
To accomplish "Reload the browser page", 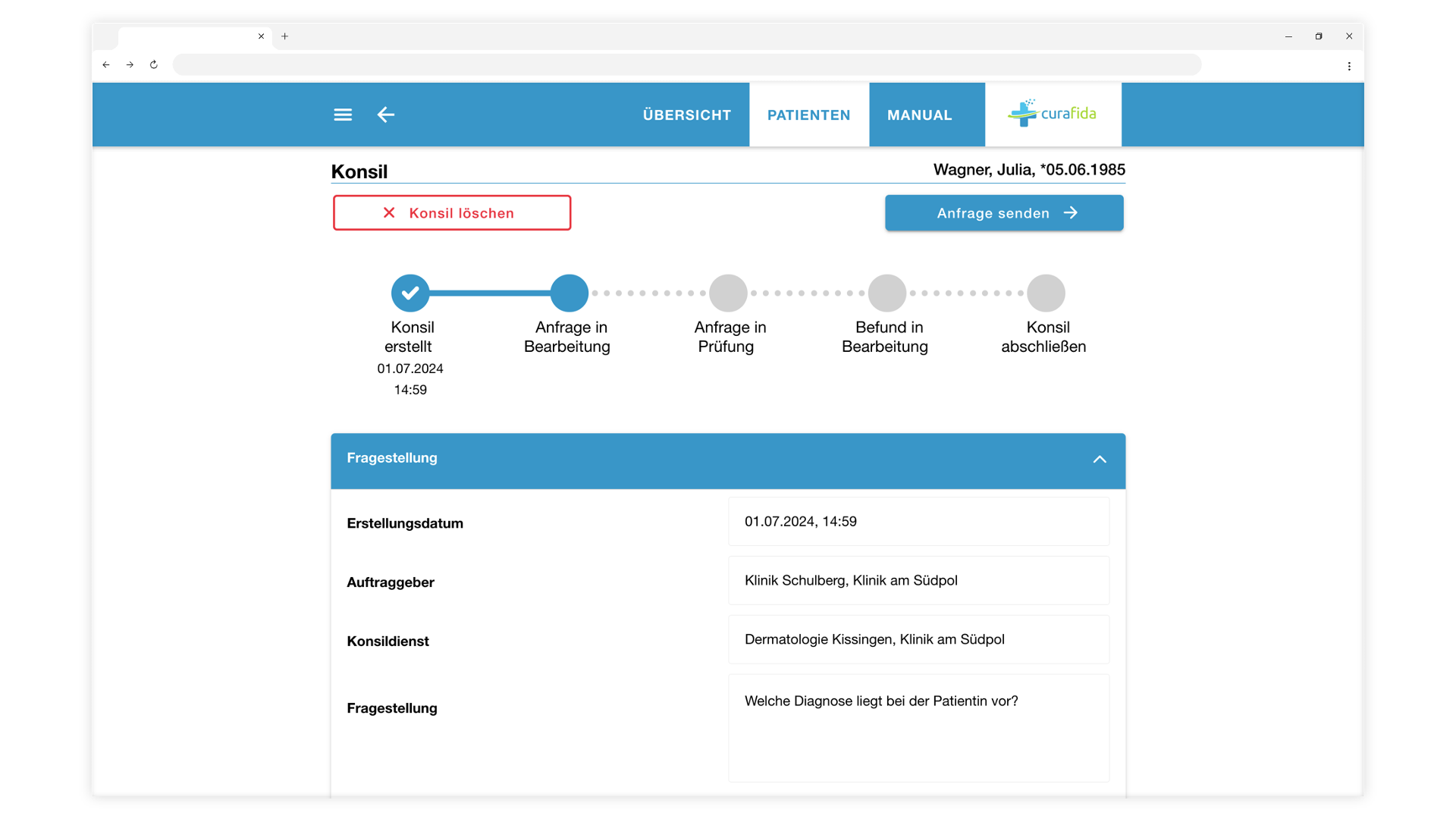I will (x=154, y=65).
